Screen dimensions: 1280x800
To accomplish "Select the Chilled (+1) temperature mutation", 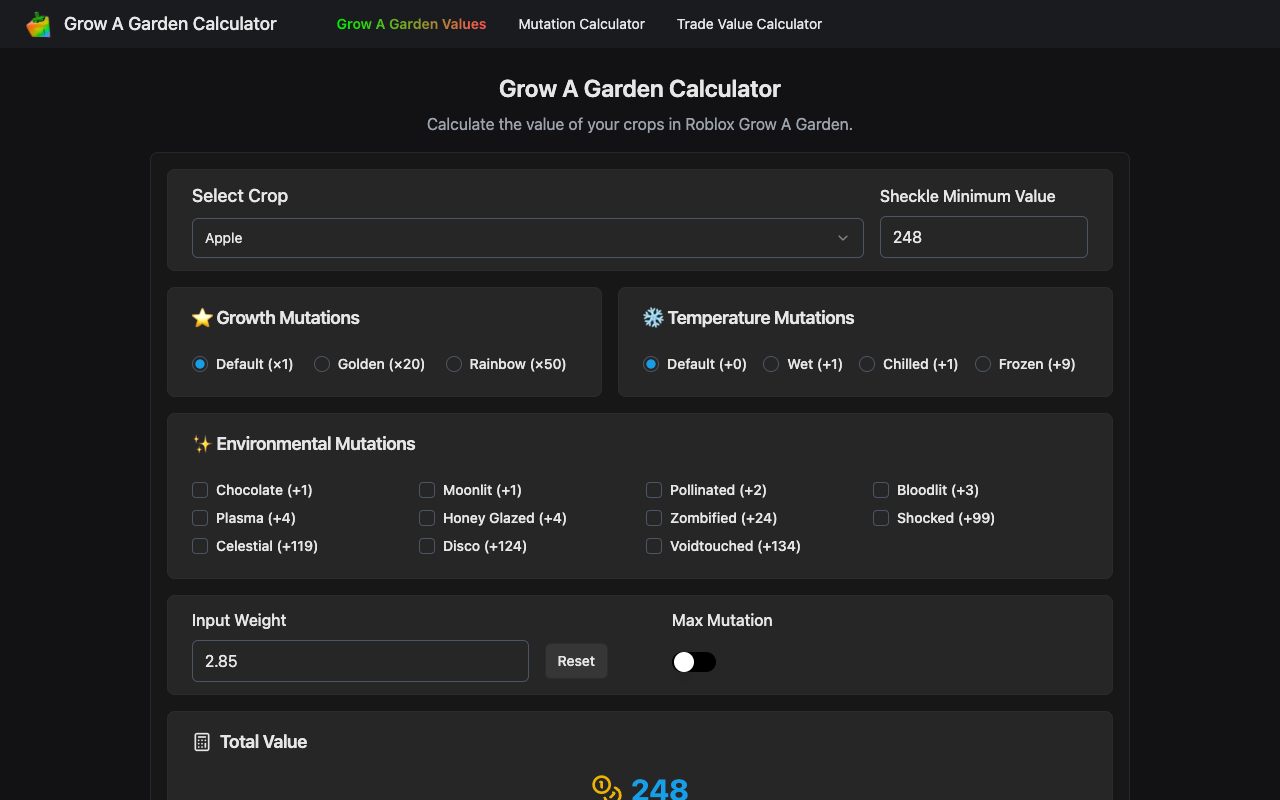I will 867,364.
